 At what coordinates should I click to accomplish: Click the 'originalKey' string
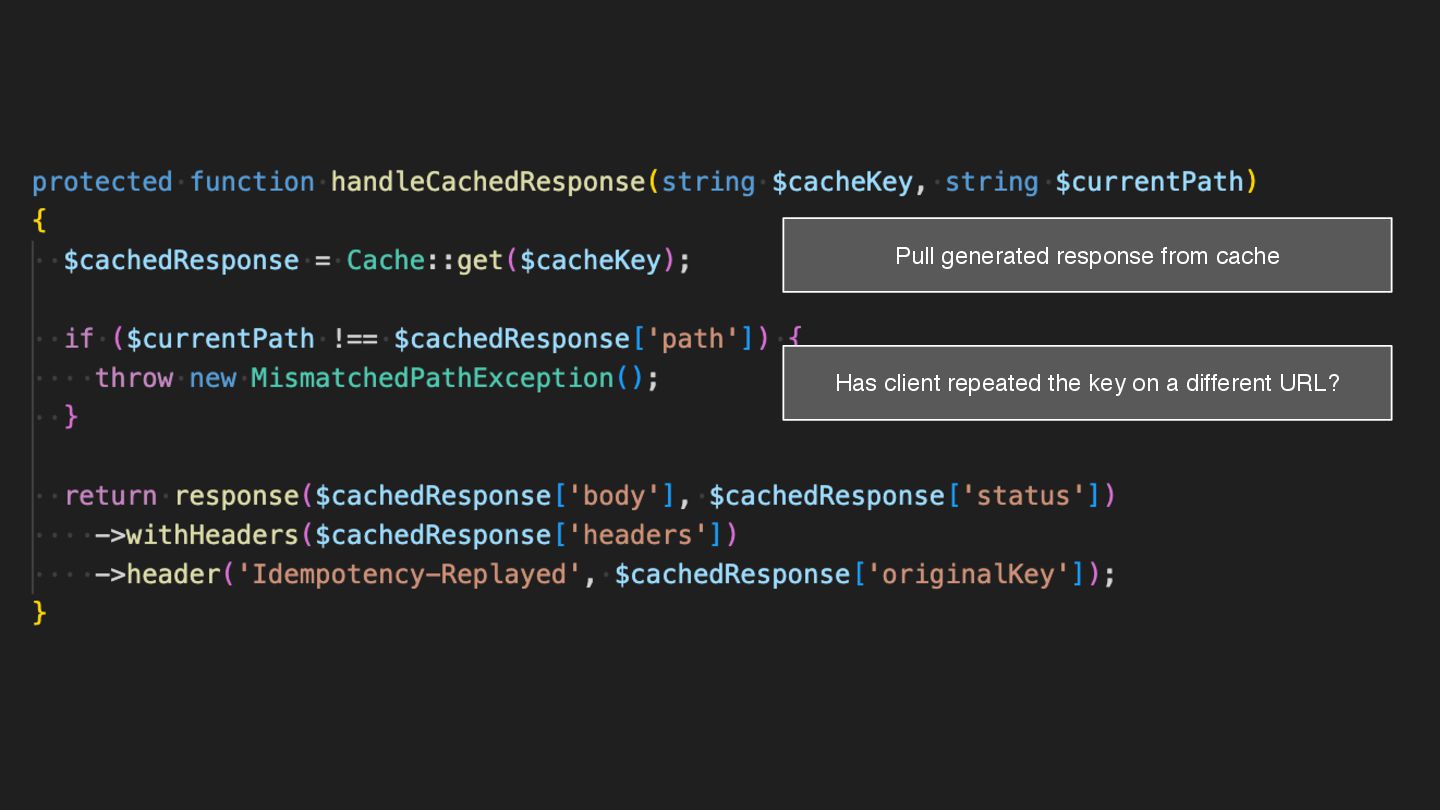pyautogui.click(x=968, y=574)
